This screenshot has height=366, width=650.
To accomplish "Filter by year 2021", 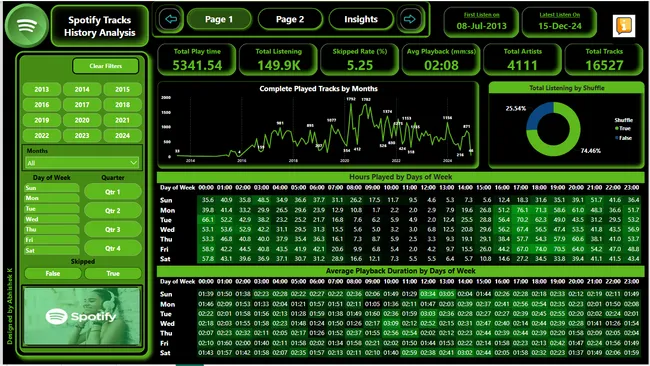I will [x=122, y=120].
